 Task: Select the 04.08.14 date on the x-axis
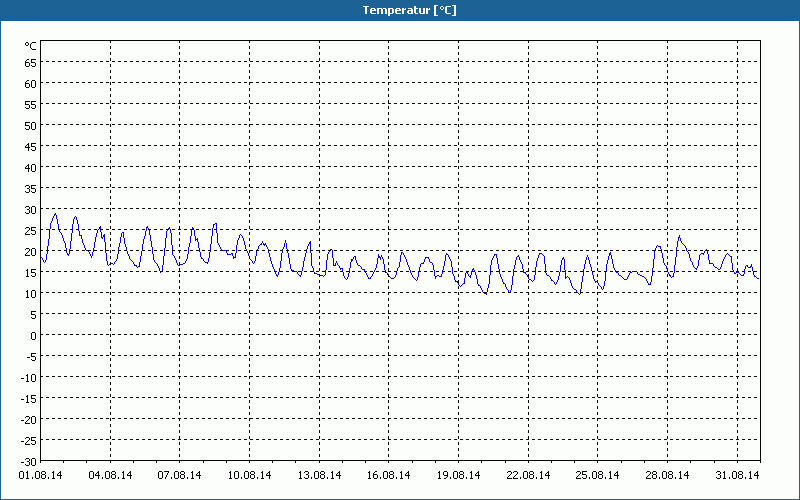point(110,476)
